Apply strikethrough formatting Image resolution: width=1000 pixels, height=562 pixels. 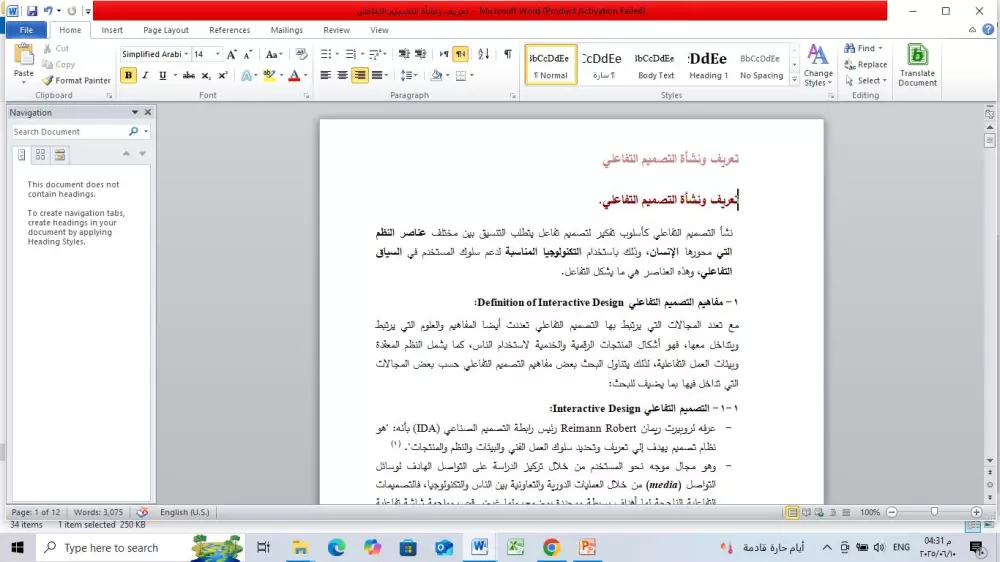189,75
